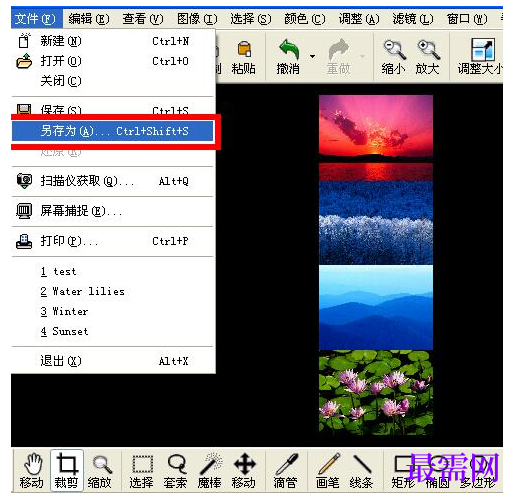This screenshot has width=518, height=499.
Task: Click the undo (撤消) toolbar icon
Action: (x=288, y=57)
